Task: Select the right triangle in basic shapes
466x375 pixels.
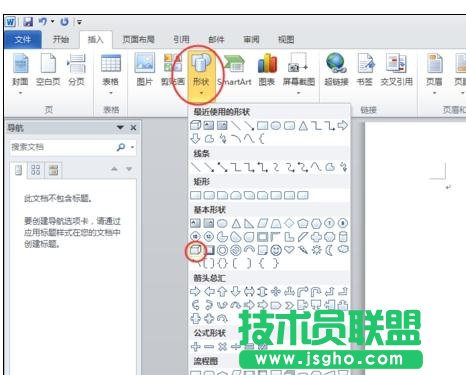Action: click(x=249, y=223)
